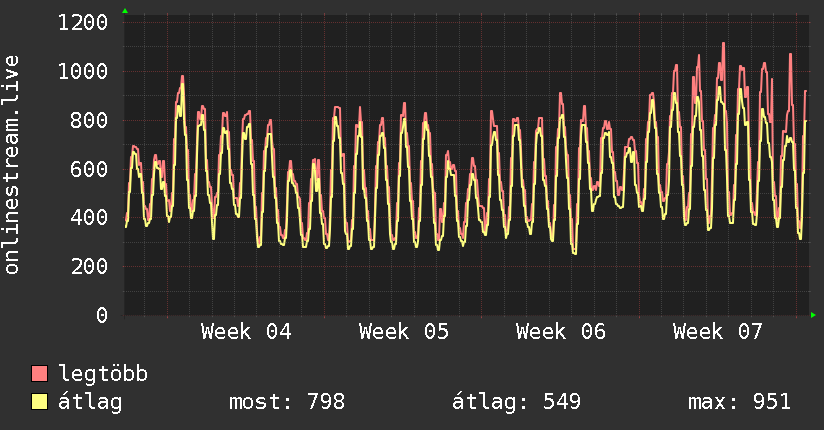Click the 800 y-axis tick label
Screen dimensions: 824x430
coord(89,120)
